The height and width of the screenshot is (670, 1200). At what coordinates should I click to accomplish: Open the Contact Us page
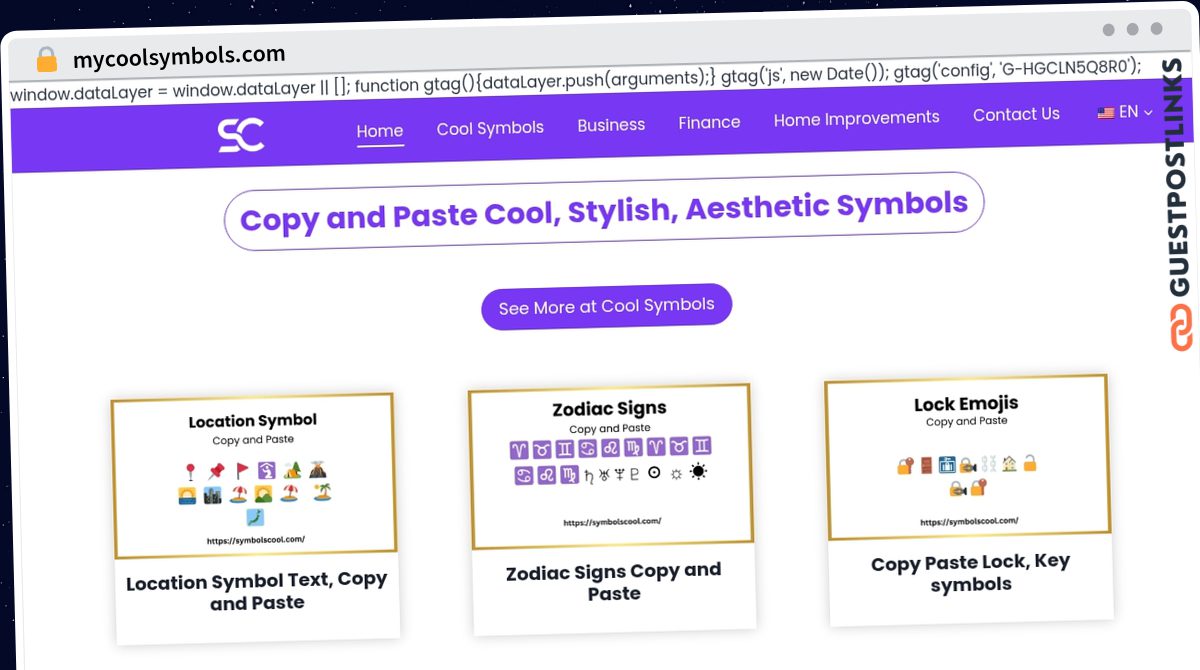tap(1016, 114)
